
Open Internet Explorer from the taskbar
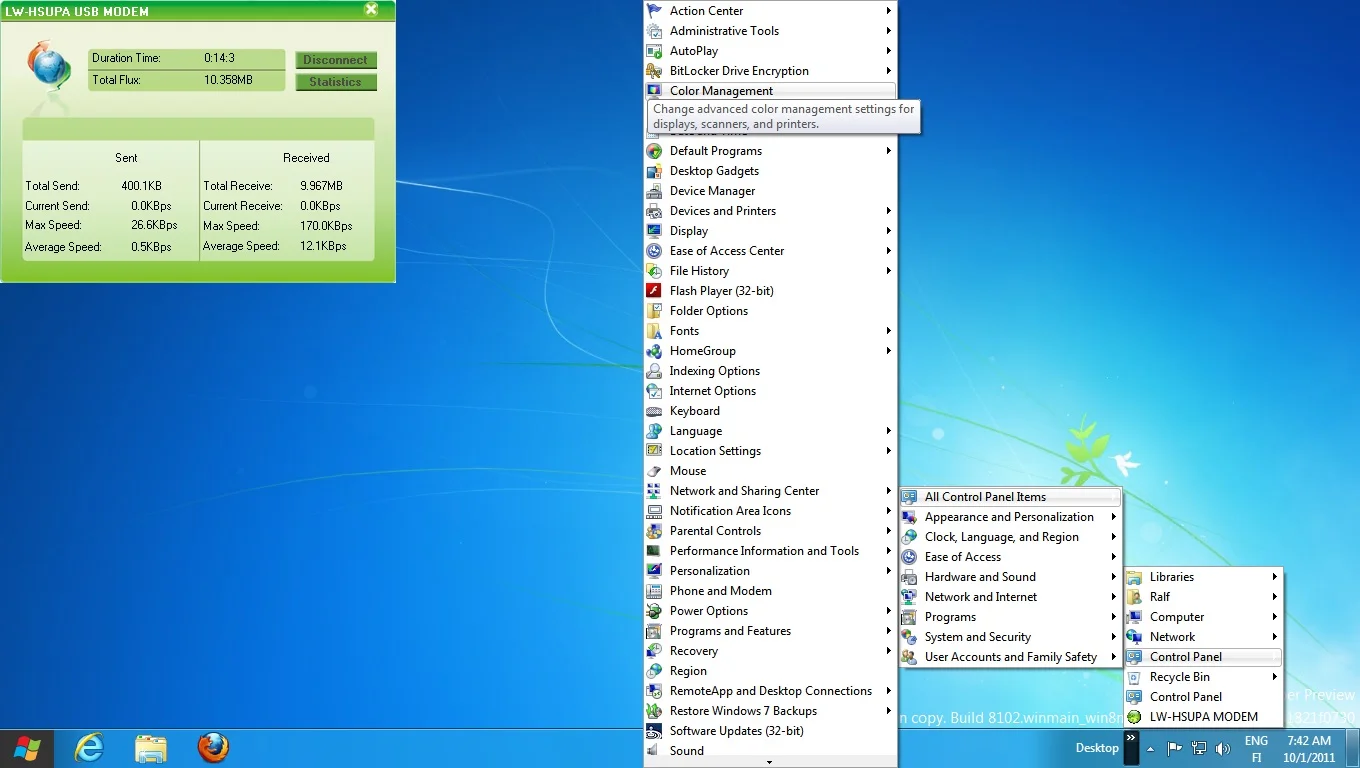[x=90, y=747]
